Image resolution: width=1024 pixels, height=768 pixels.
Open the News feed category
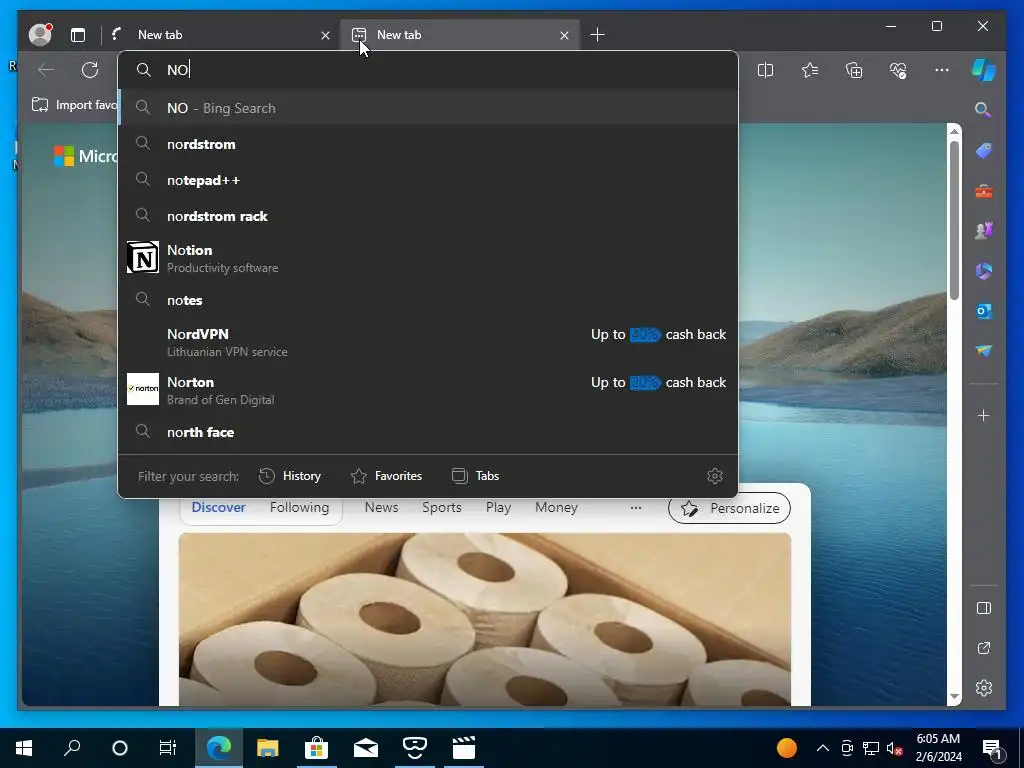tap(381, 507)
